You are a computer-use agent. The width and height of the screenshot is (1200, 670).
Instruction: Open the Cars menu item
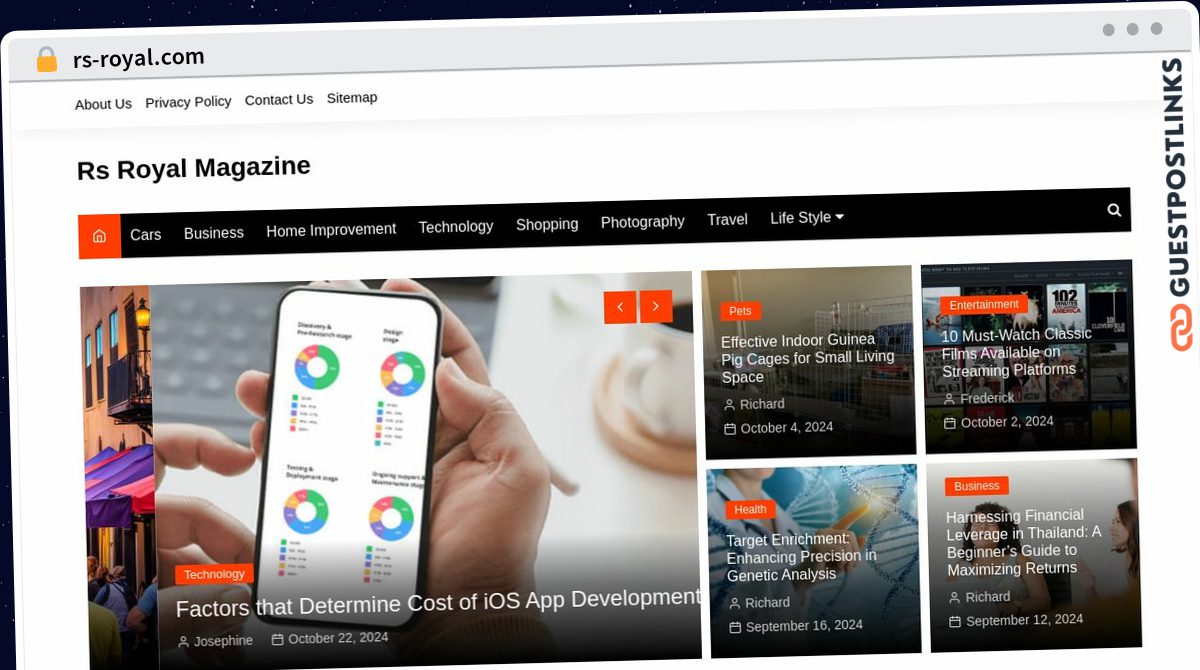point(146,234)
